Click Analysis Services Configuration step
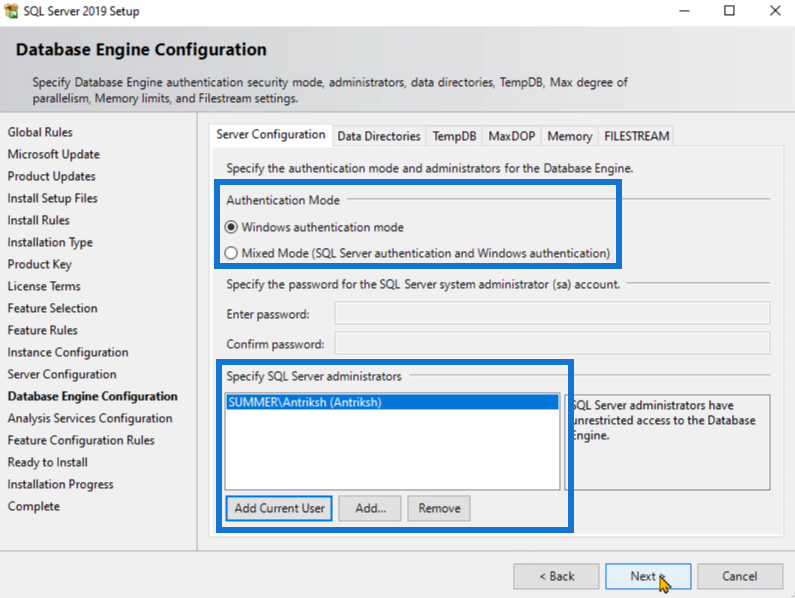The width and height of the screenshot is (795, 598). point(90,418)
